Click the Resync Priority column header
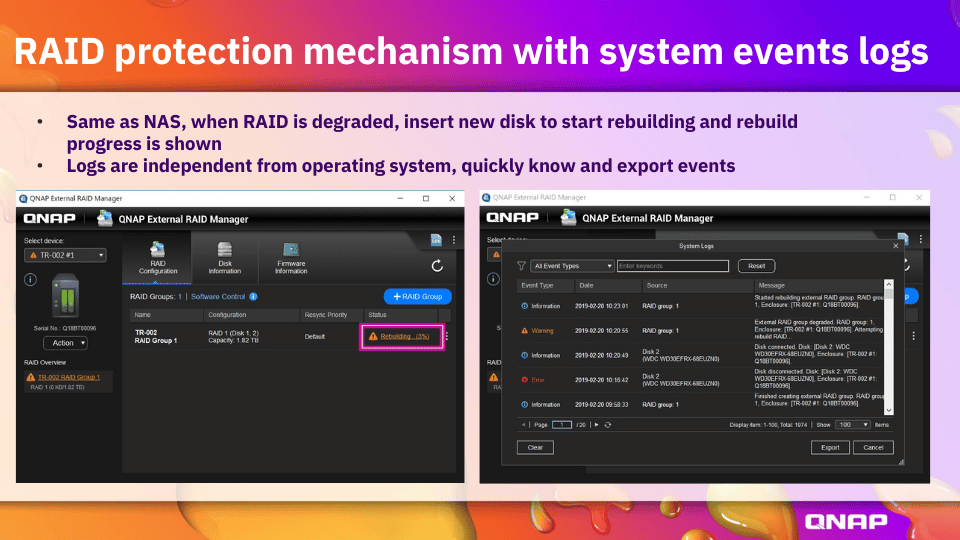This screenshot has width=960, height=540. pyautogui.click(x=331, y=315)
